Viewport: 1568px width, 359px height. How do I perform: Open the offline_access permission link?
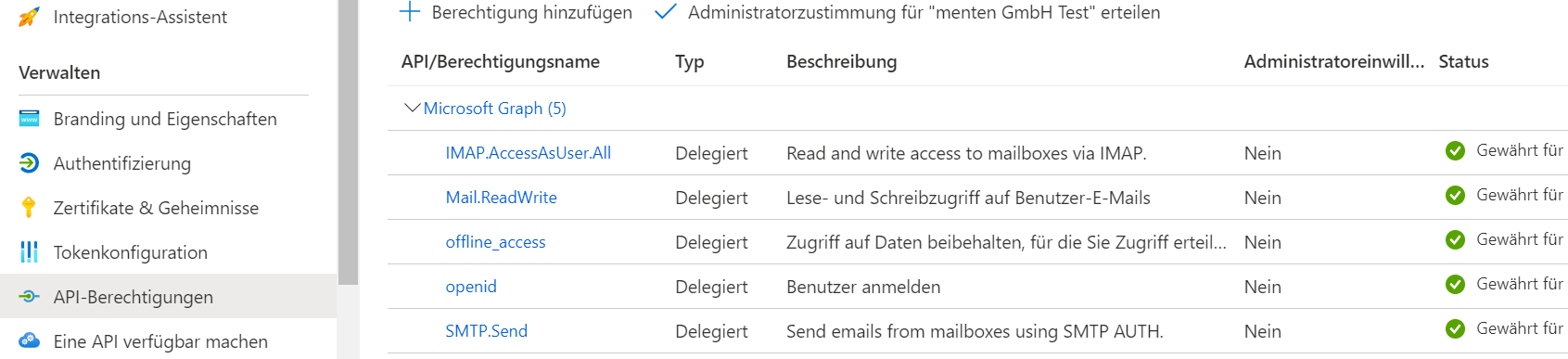(495, 242)
